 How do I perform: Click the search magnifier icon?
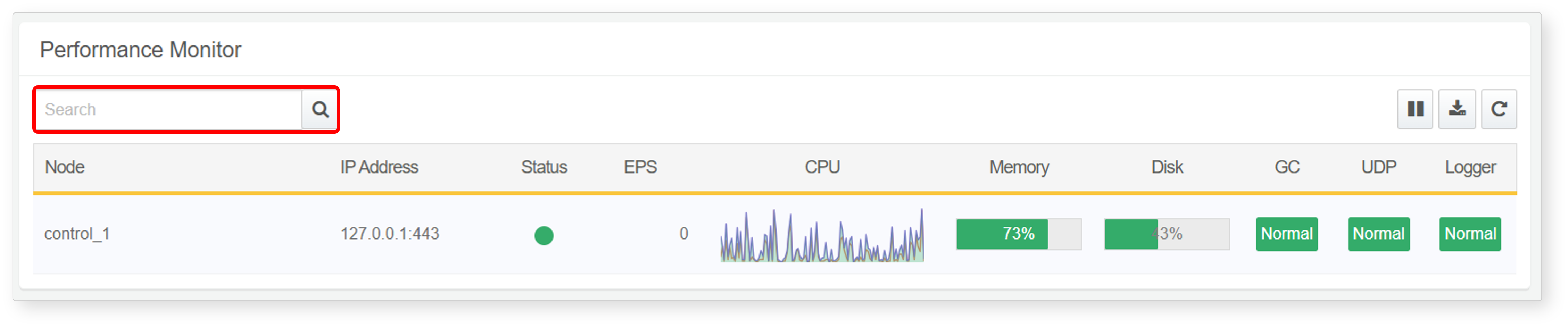click(320, 110)
